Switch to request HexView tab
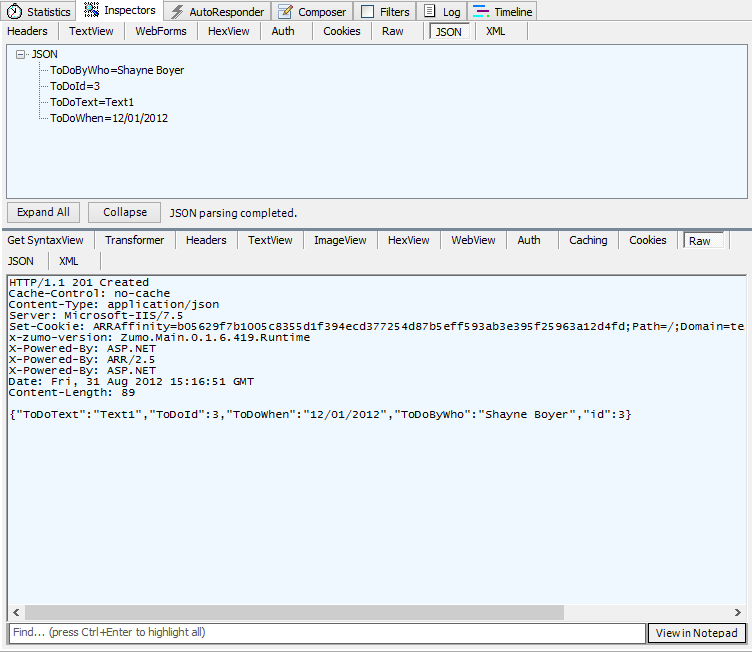Screen dimensions: 752x652 pyautogui.click(x=228, y=31)
